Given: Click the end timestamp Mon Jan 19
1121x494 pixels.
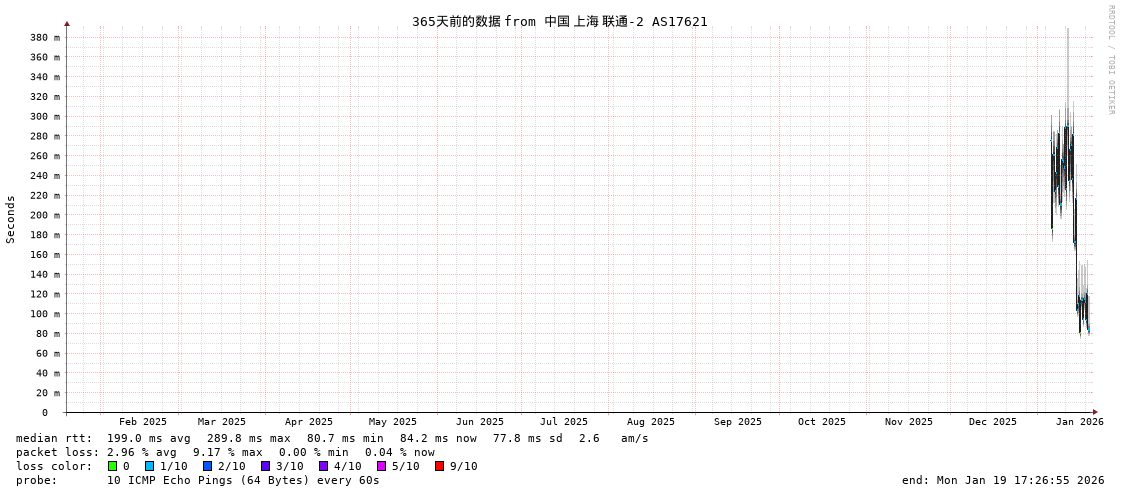Looking at the screenshot, I should (x=1003, y=480).
